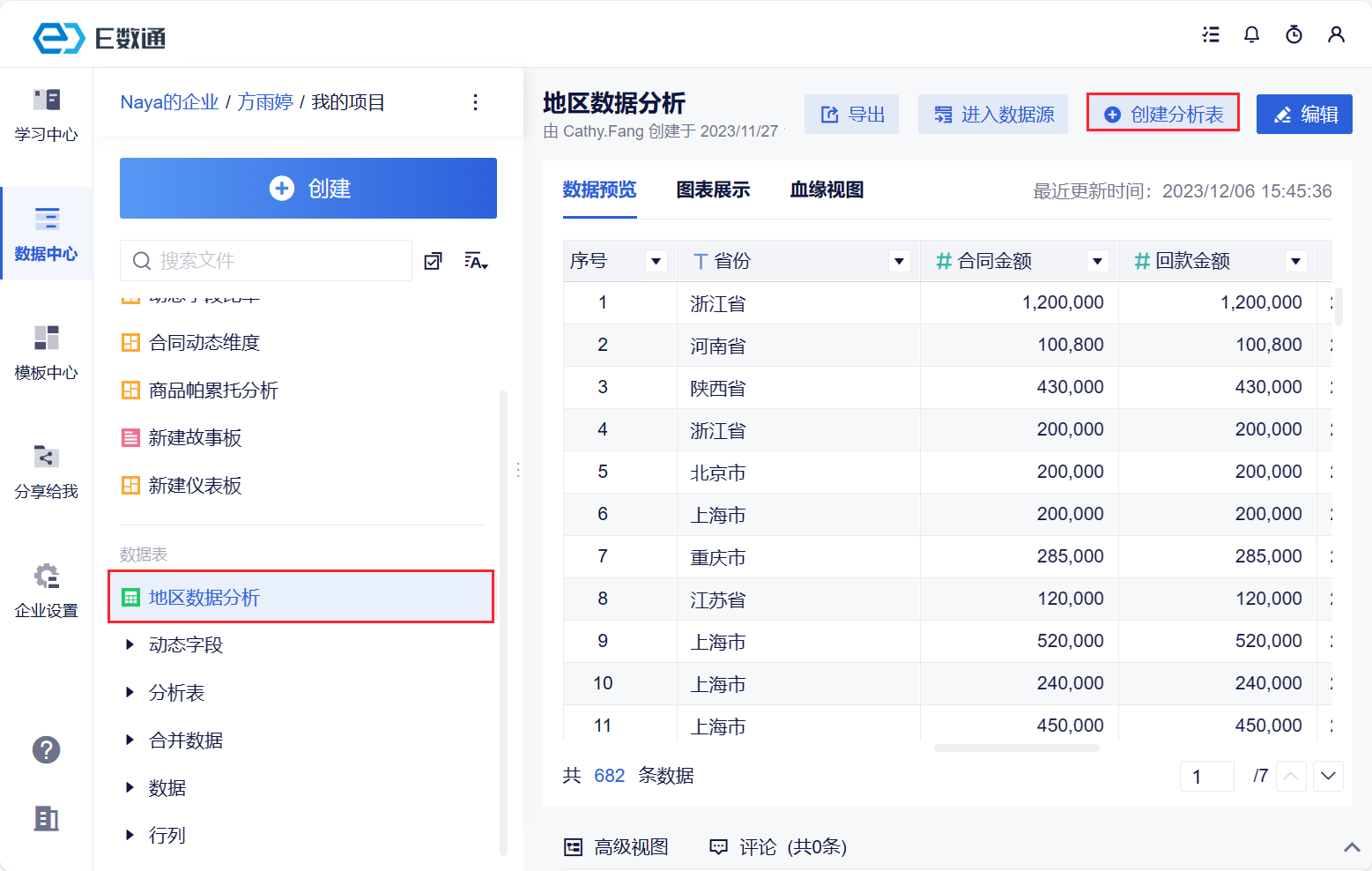Click the task list icon in header
Image resolution: width=1372 pixels, height=871 pixels.
[x=1211, y=34]
